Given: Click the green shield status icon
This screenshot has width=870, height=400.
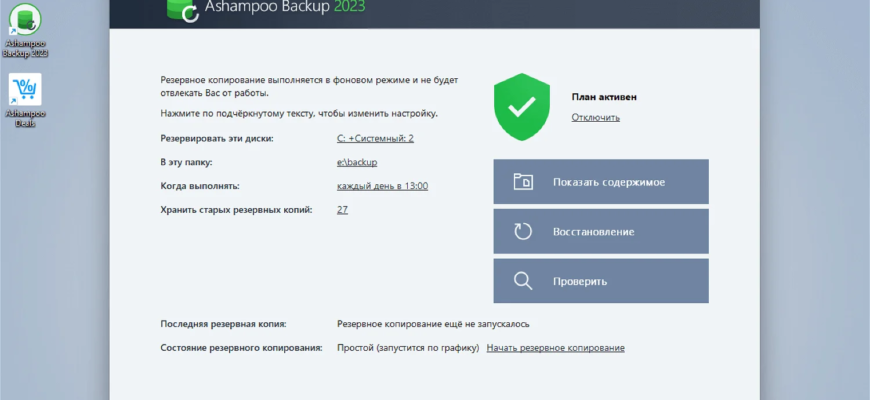Looking at the screenshot, I should 522,107.
